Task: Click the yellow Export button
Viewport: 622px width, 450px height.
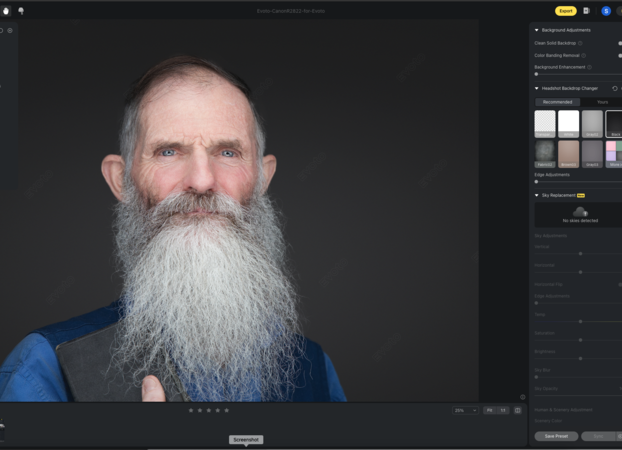Action: point(566,11)
